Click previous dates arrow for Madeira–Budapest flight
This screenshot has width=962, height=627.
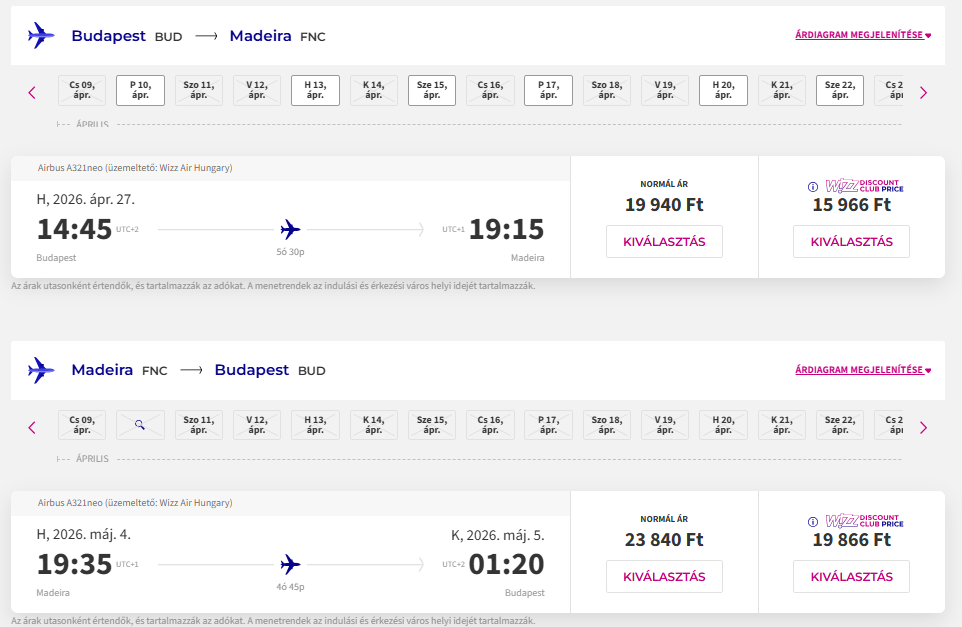(32, 427)
